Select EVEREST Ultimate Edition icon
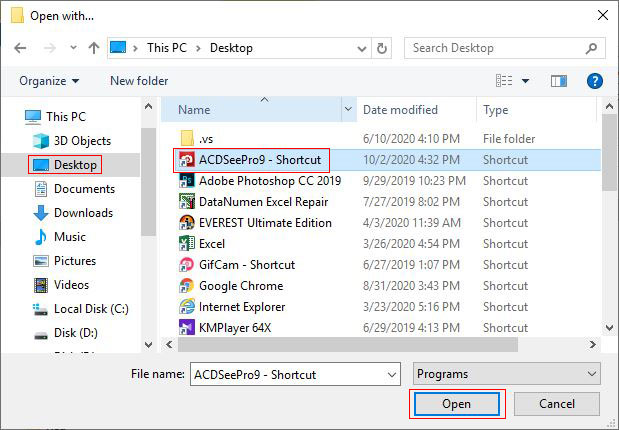 click(x=187, y=223)
